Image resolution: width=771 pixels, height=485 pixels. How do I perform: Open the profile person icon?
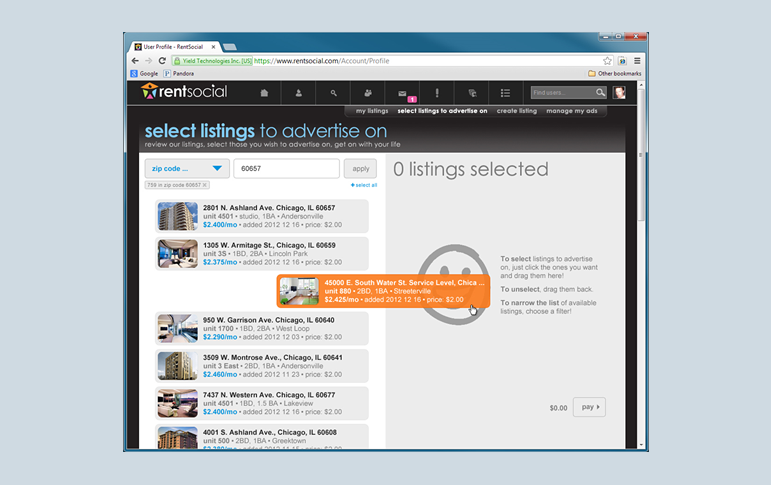point(299,93)
